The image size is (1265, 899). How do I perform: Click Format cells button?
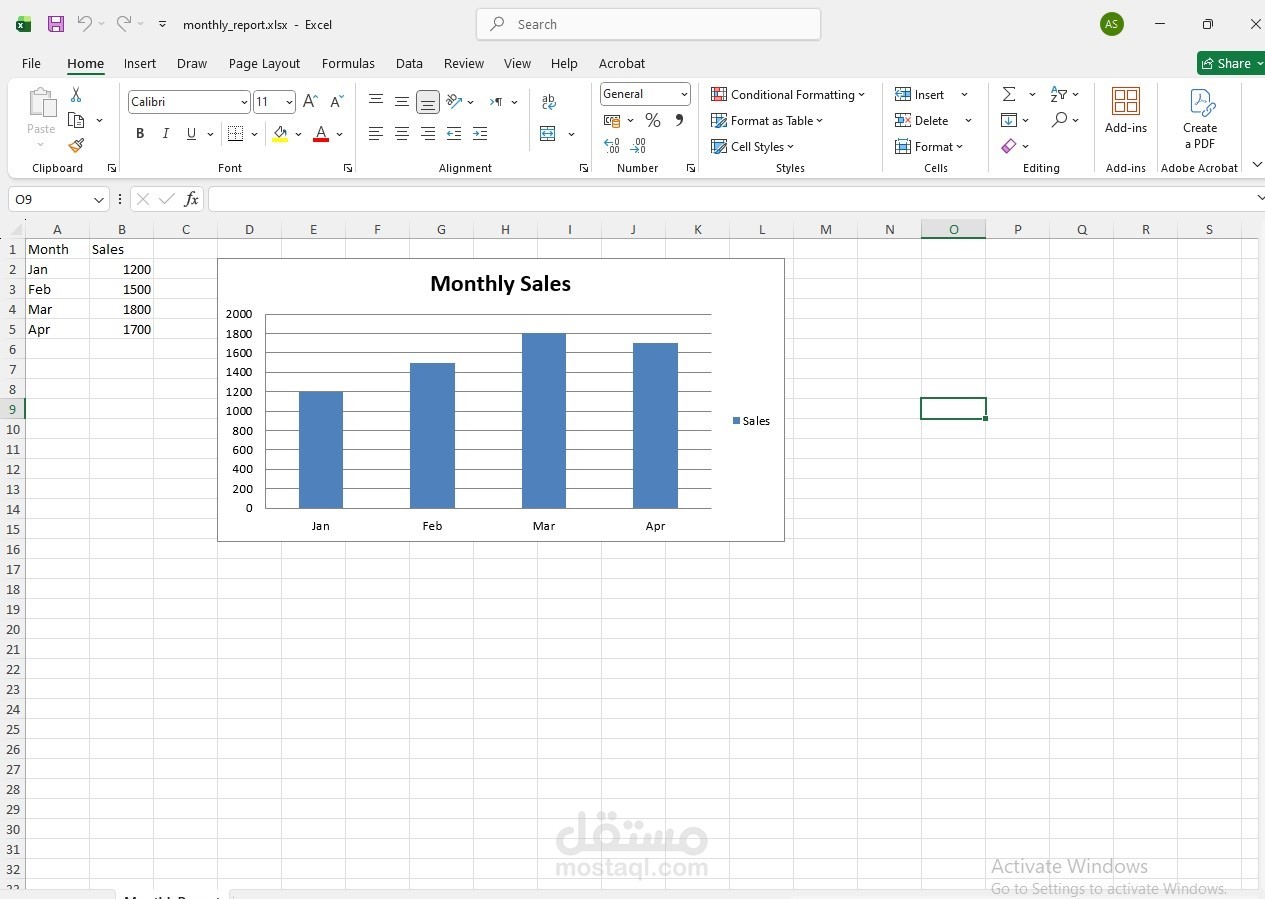pos(929,147)
